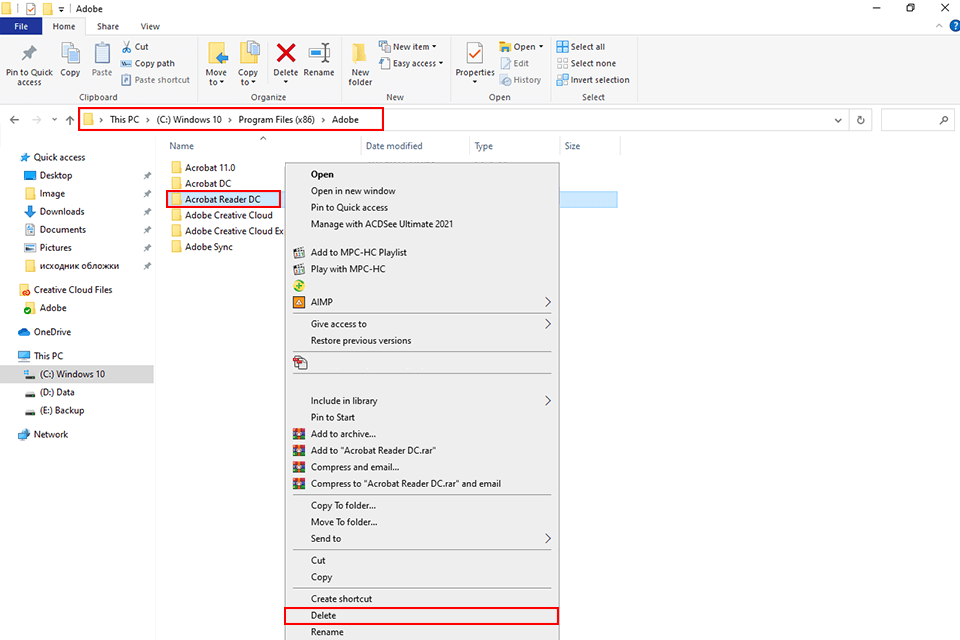This screenshot has height=640, width=960.
Task: Select the Acrobat DC folder
Action: (x=208, y=183)
